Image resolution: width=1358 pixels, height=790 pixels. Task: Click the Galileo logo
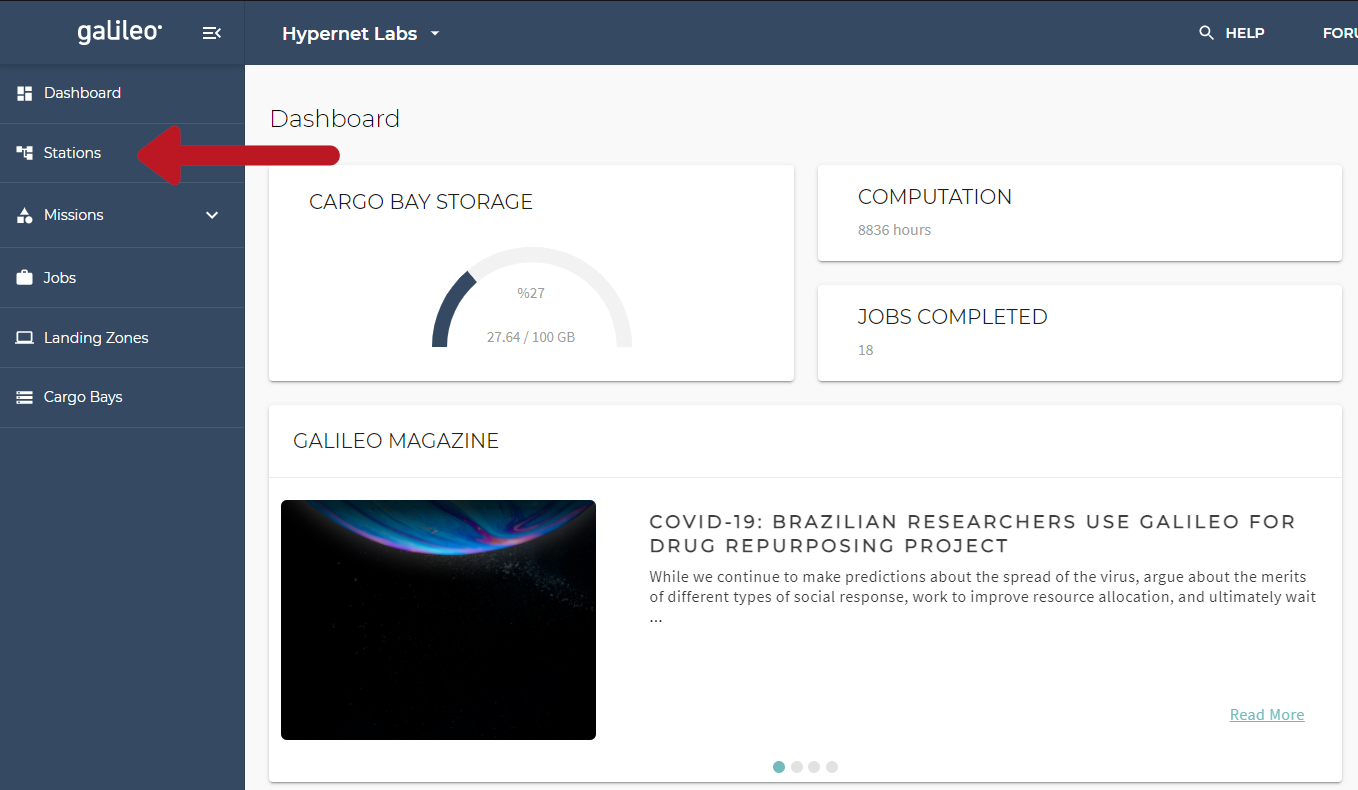tap(120, 31)
